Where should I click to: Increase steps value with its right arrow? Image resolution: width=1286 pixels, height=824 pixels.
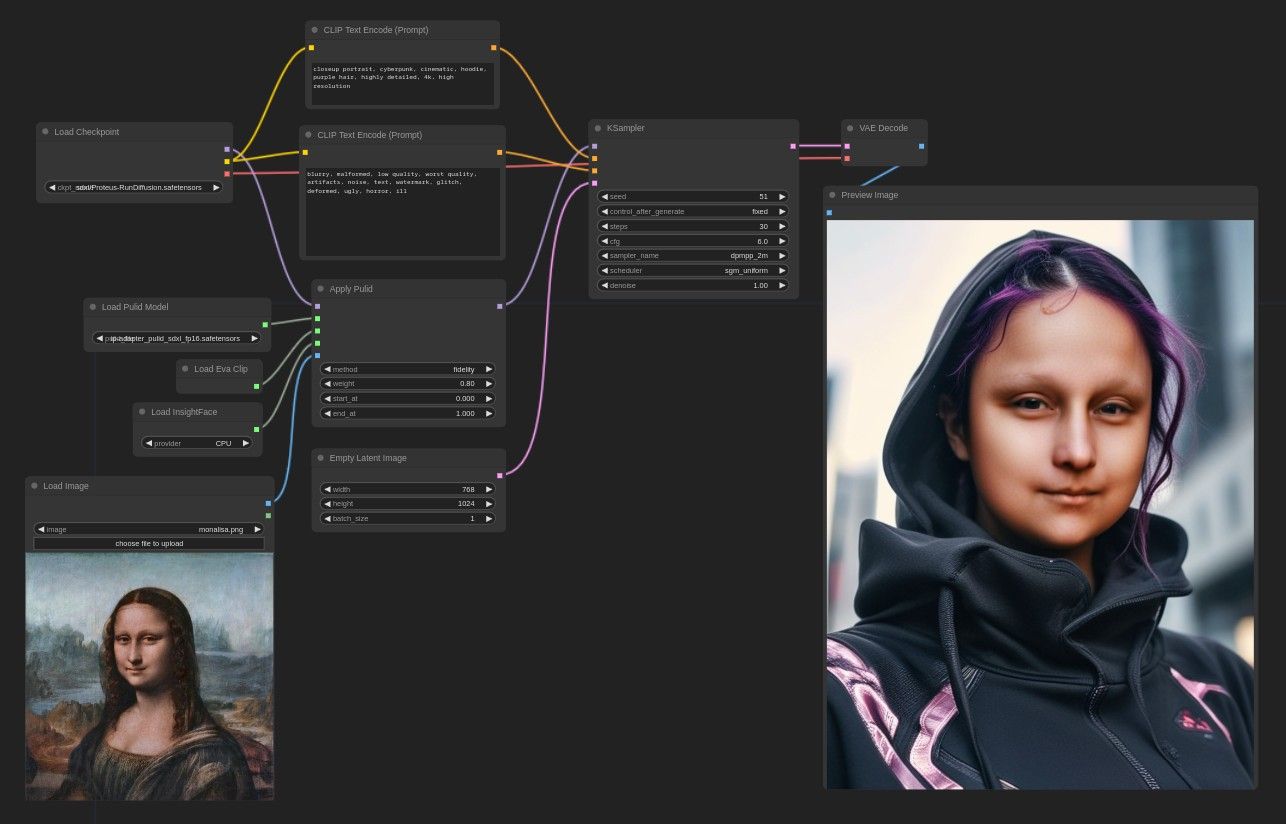coord(782,226)
